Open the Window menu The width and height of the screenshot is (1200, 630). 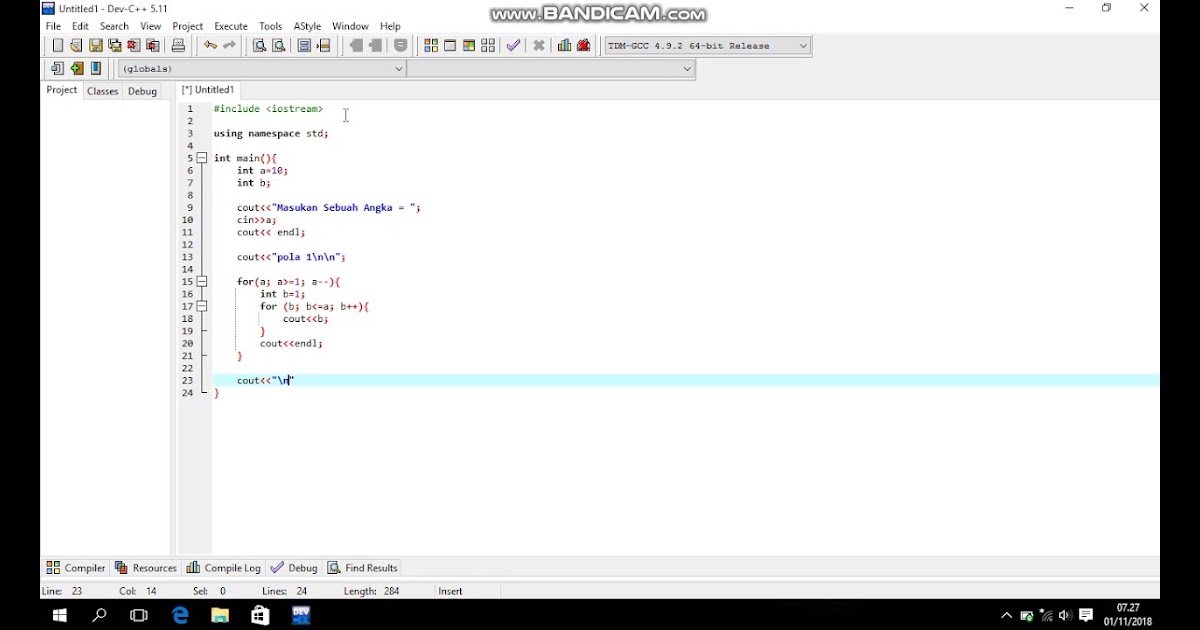(x=350, y=26)
